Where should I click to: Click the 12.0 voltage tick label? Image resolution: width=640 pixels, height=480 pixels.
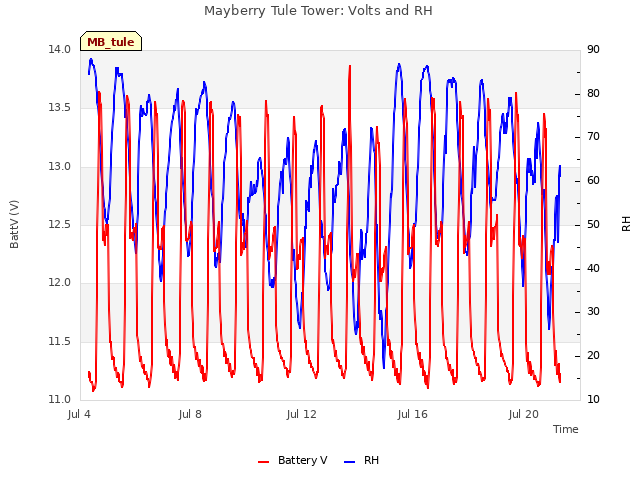coord(60,282)
